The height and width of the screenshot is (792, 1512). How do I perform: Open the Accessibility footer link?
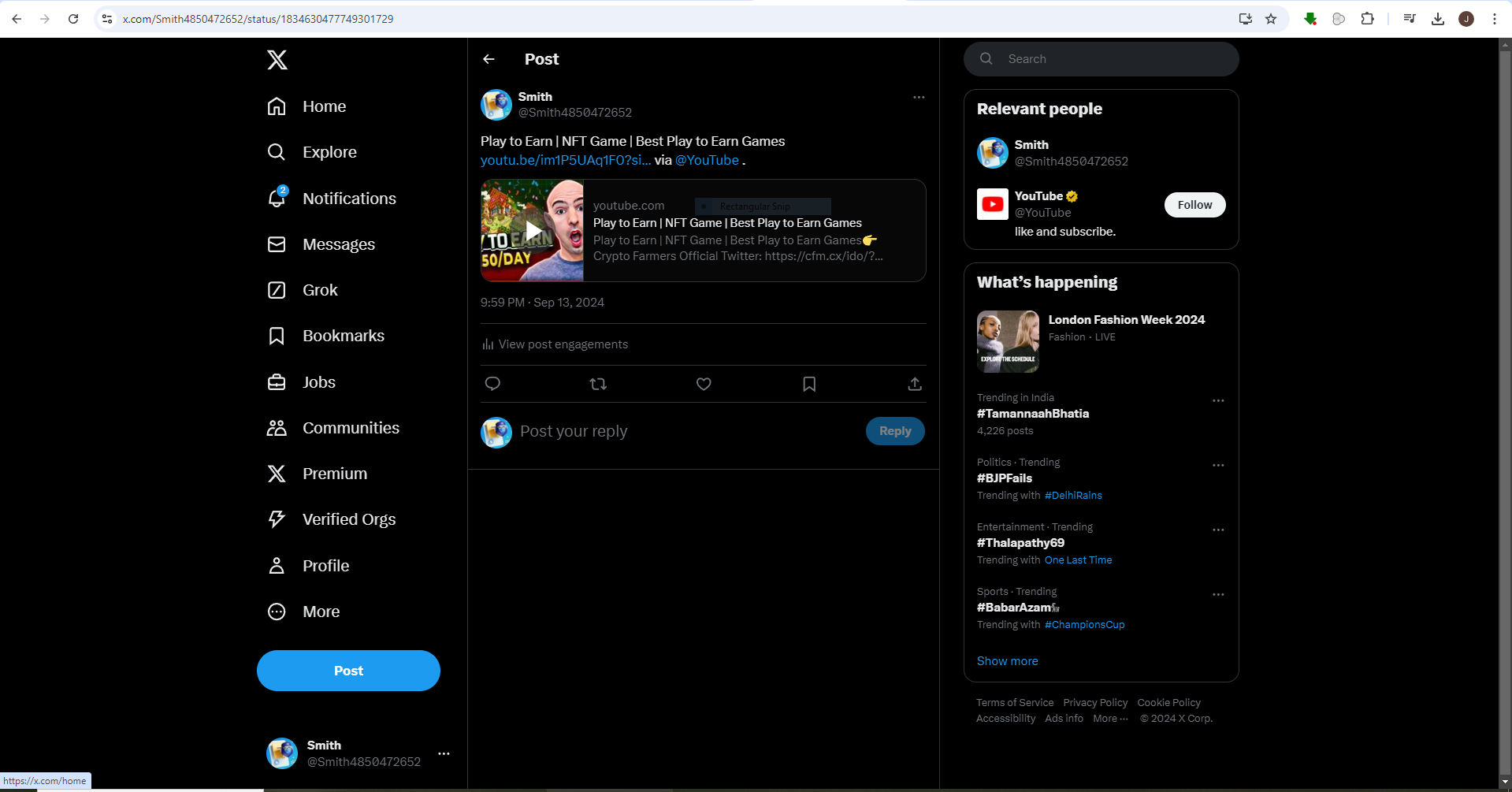click(1006, 719)
